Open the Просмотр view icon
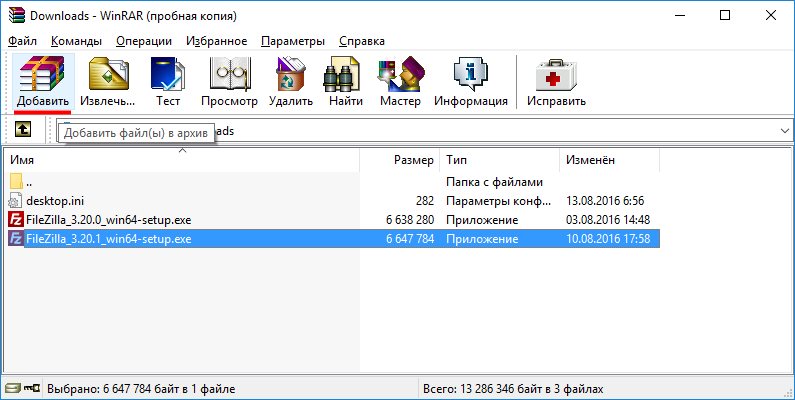795x400 pixels. pyautogui.click(x=229, y=74)
